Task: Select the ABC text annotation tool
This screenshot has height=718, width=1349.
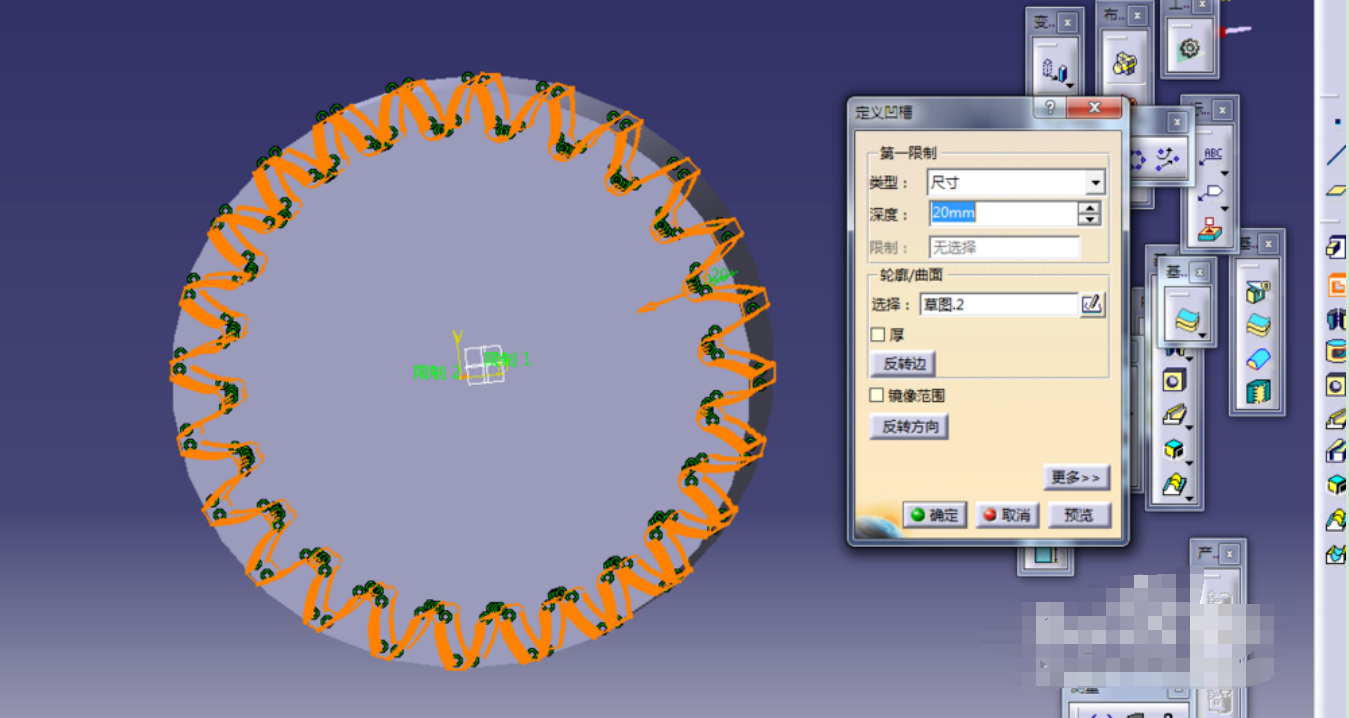Action: [1212, 154]
